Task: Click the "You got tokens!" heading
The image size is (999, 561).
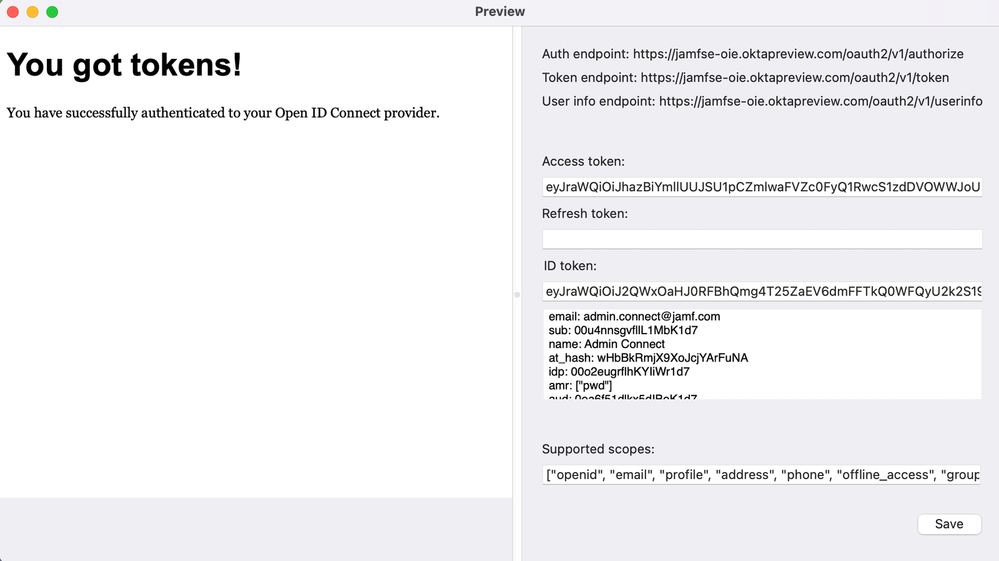Action: 124,65
